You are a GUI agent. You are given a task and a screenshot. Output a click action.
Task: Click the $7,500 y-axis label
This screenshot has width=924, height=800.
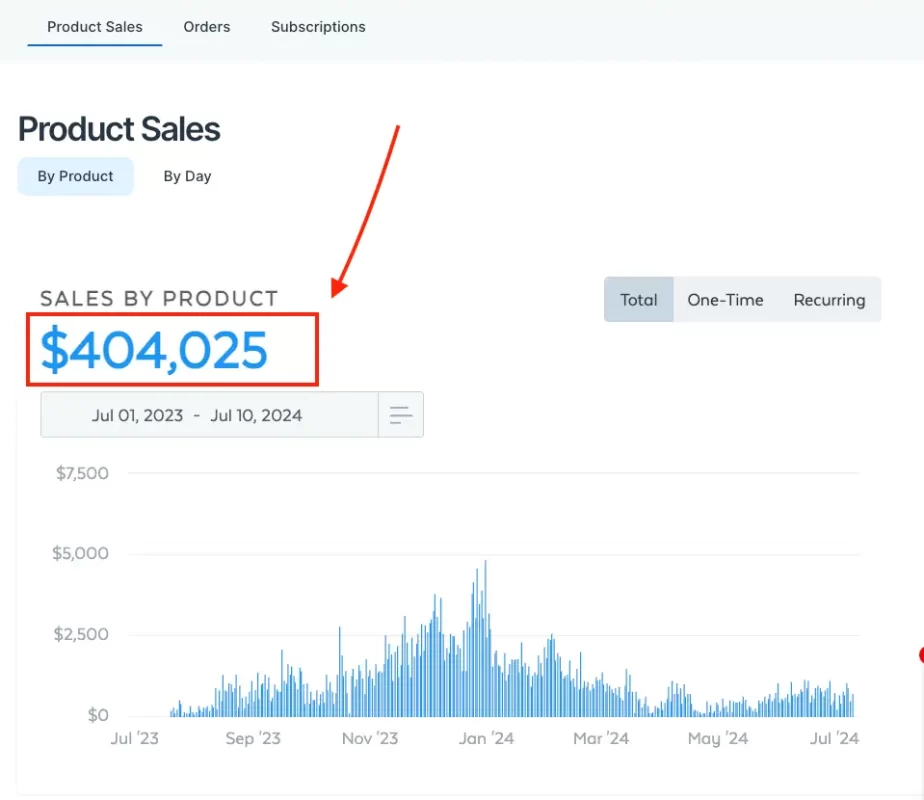pos(82,473)
